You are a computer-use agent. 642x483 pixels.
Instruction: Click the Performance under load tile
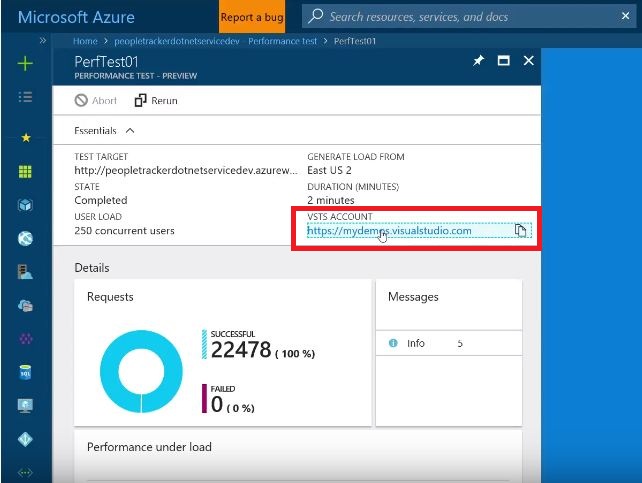pos(298,456)
